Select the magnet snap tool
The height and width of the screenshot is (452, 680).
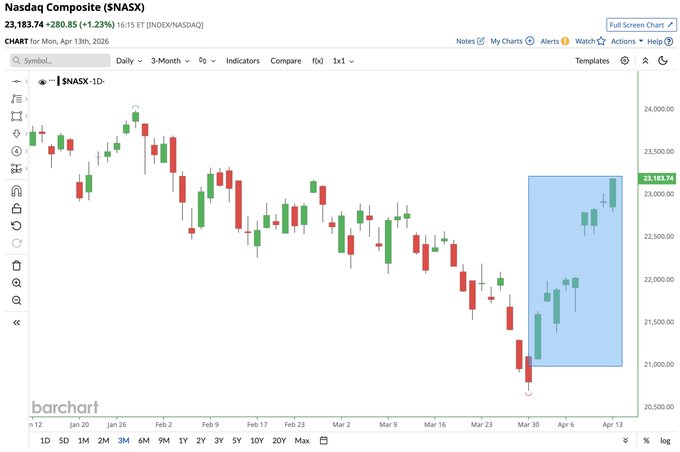[x=16, y=191]
